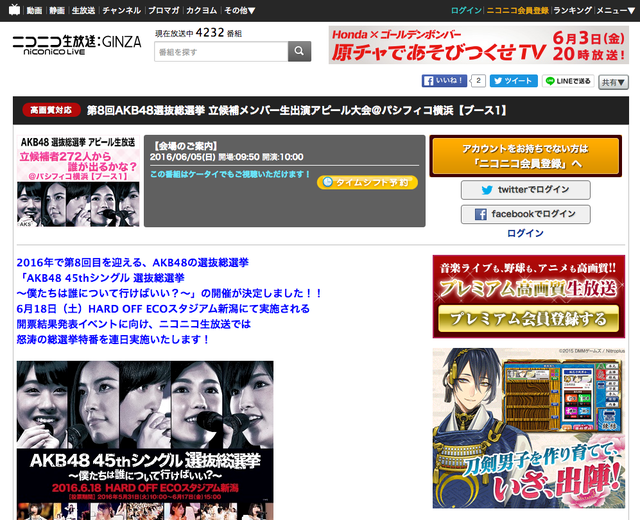Click the ニコニコ生放送 GINZA logo
The image size is (640, 520).
click(x=77, y=44)
